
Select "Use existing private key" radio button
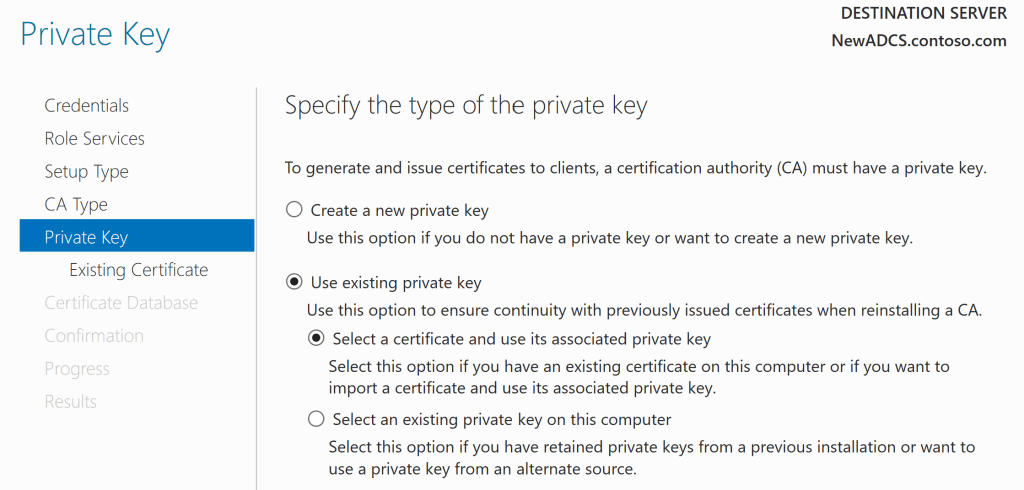(294, 283)
